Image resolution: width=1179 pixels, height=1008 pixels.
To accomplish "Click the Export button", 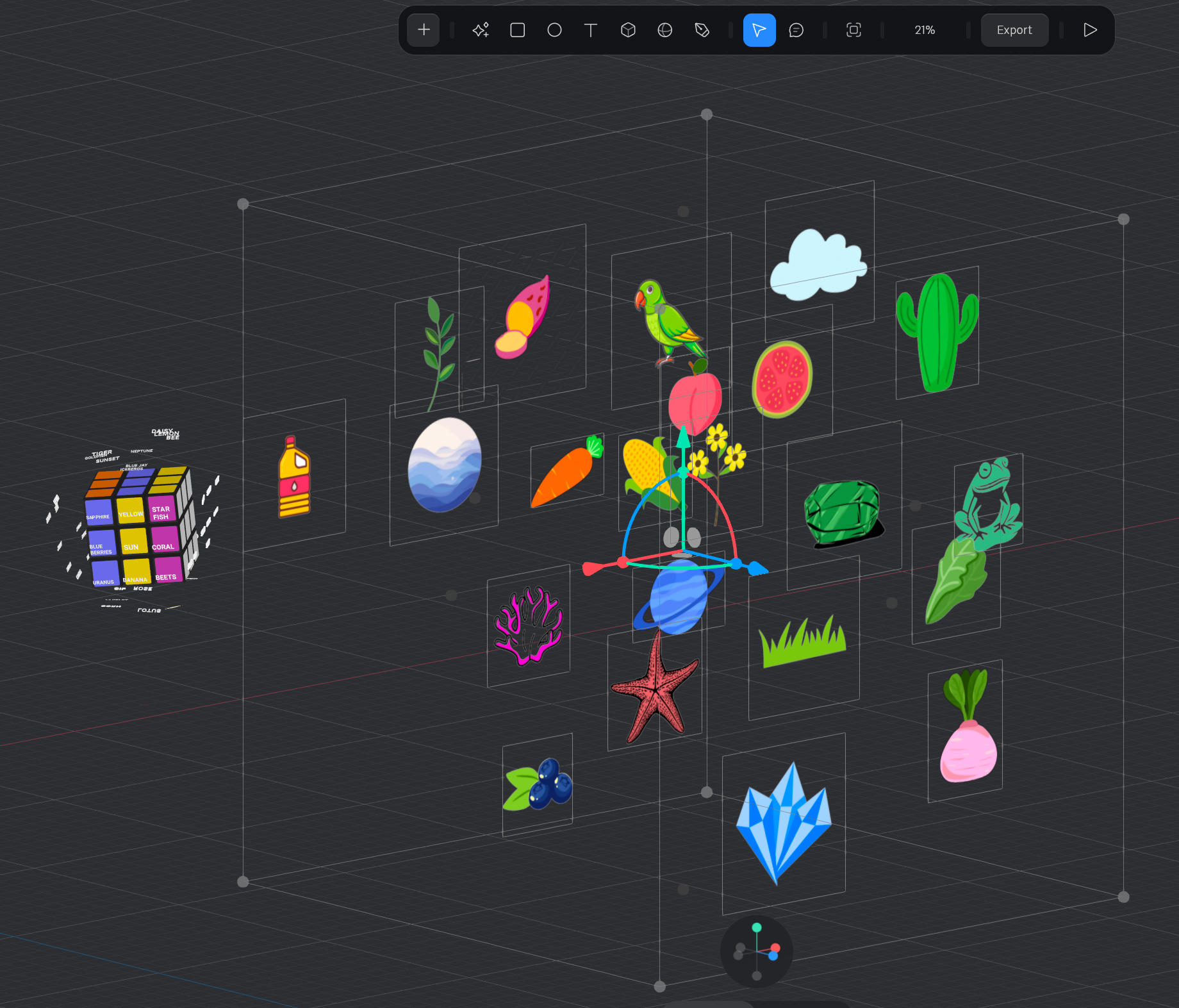I will coord(1014,29).
